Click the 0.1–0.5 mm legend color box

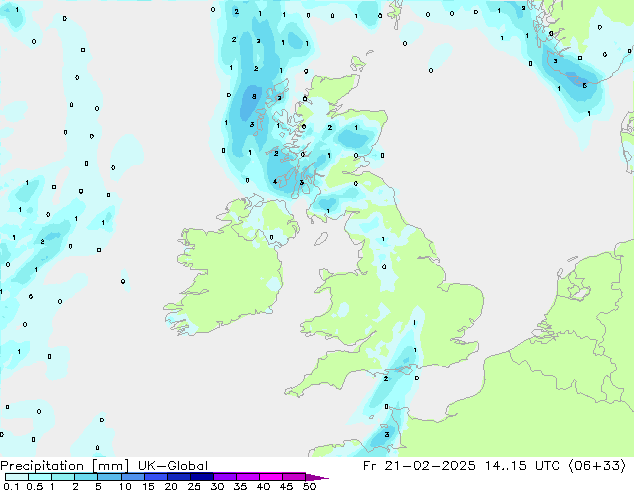tap(17, 477)
